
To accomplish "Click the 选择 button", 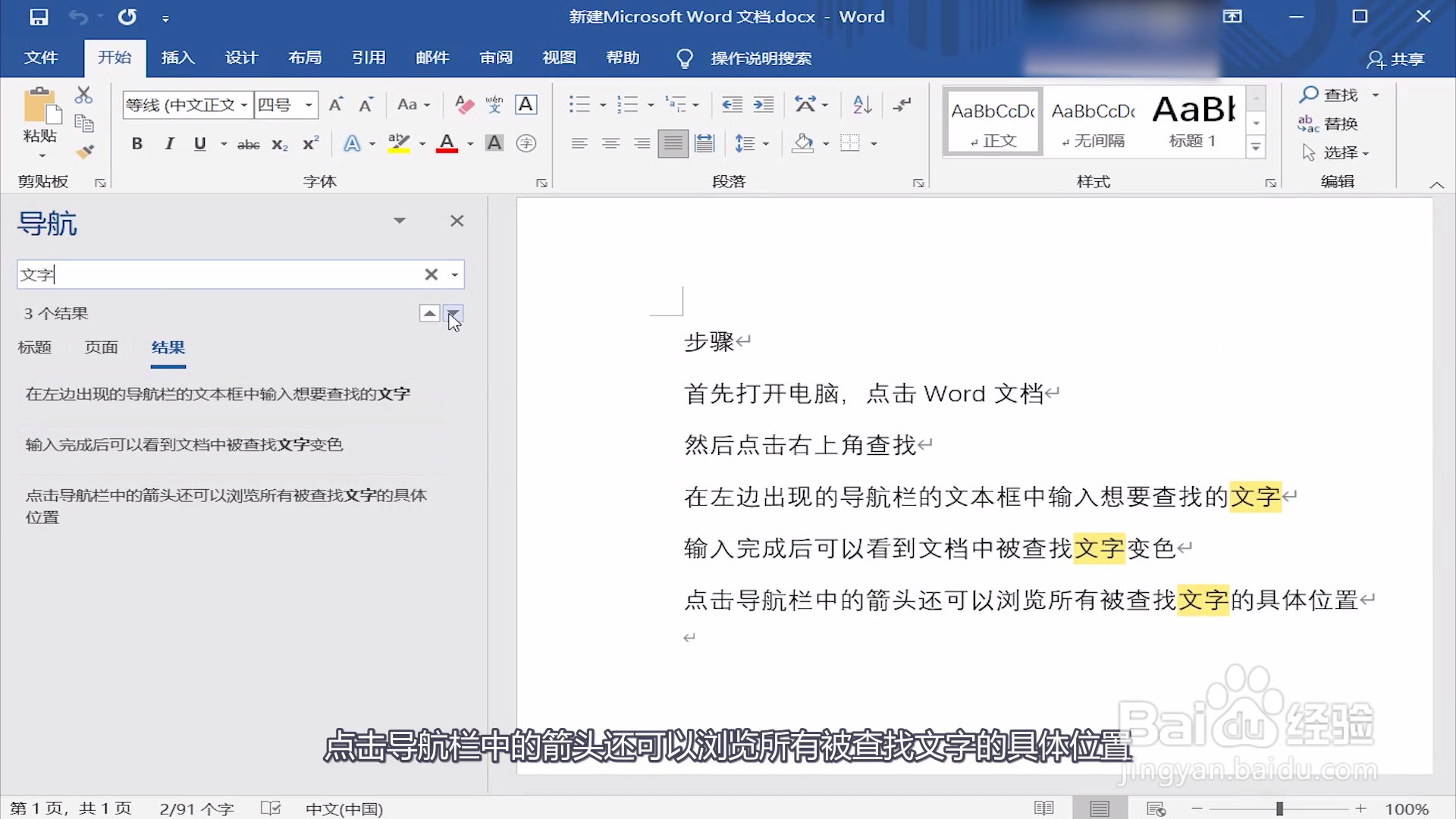I will point(1335,152).
